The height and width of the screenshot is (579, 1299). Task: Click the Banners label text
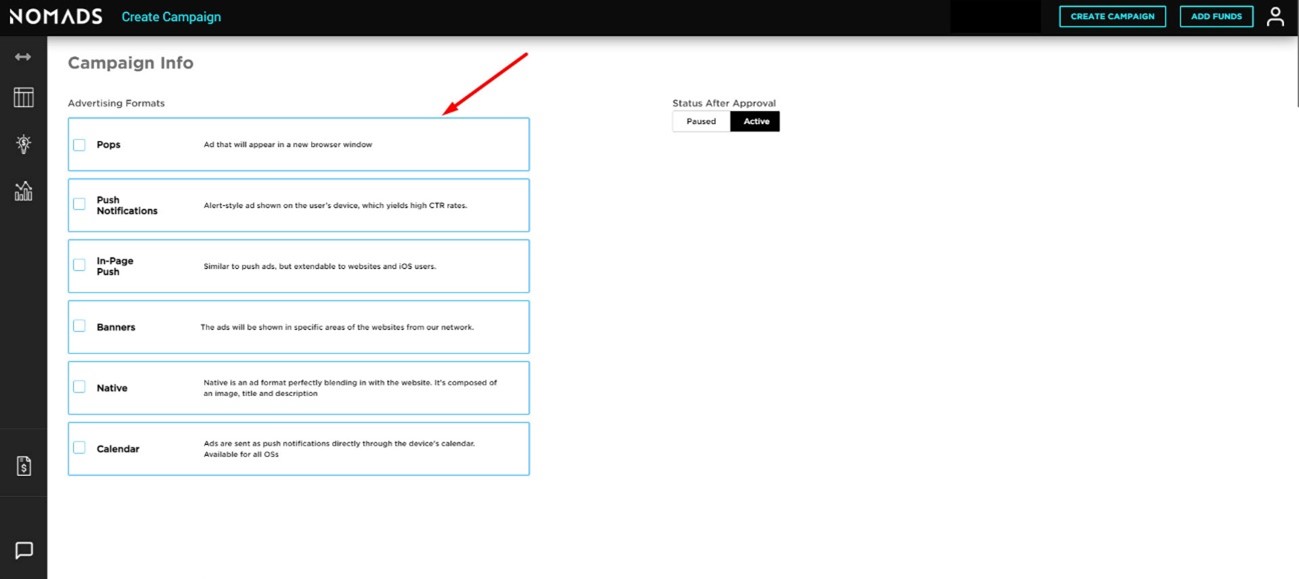click(x=116, y=327)
